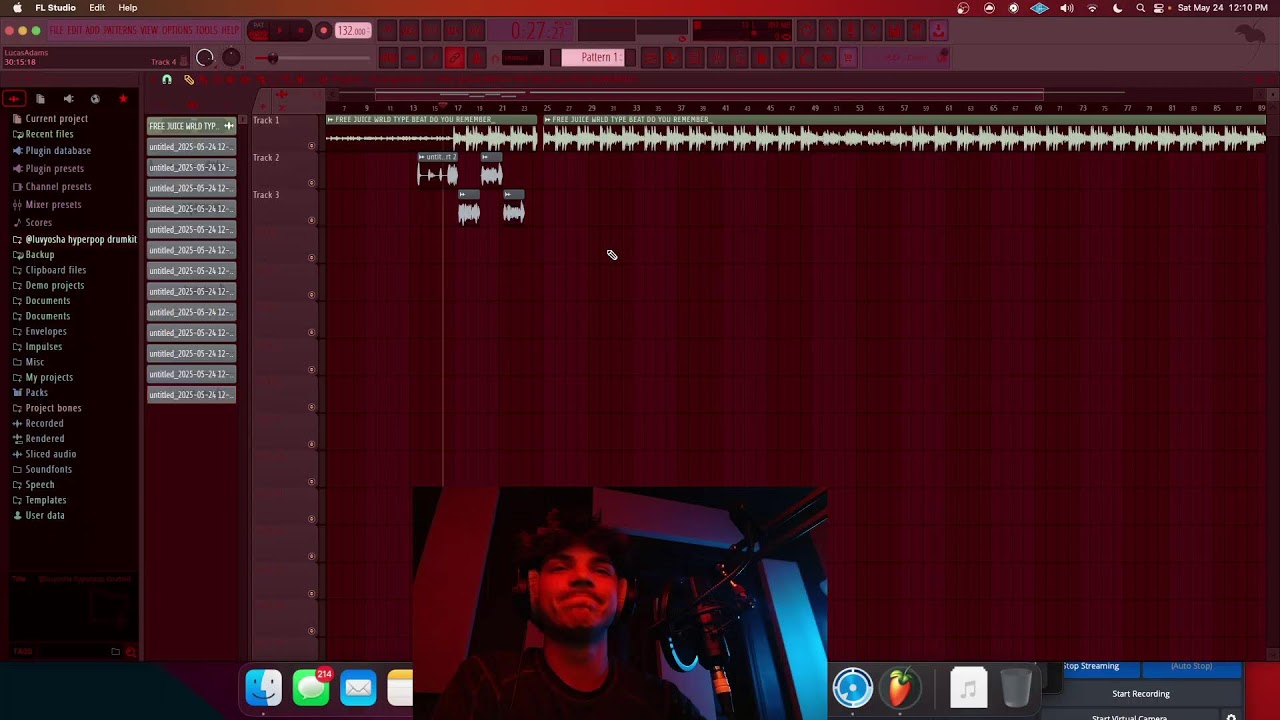
Task: Click the FL Studio stop button
Action: click(301, 31)
